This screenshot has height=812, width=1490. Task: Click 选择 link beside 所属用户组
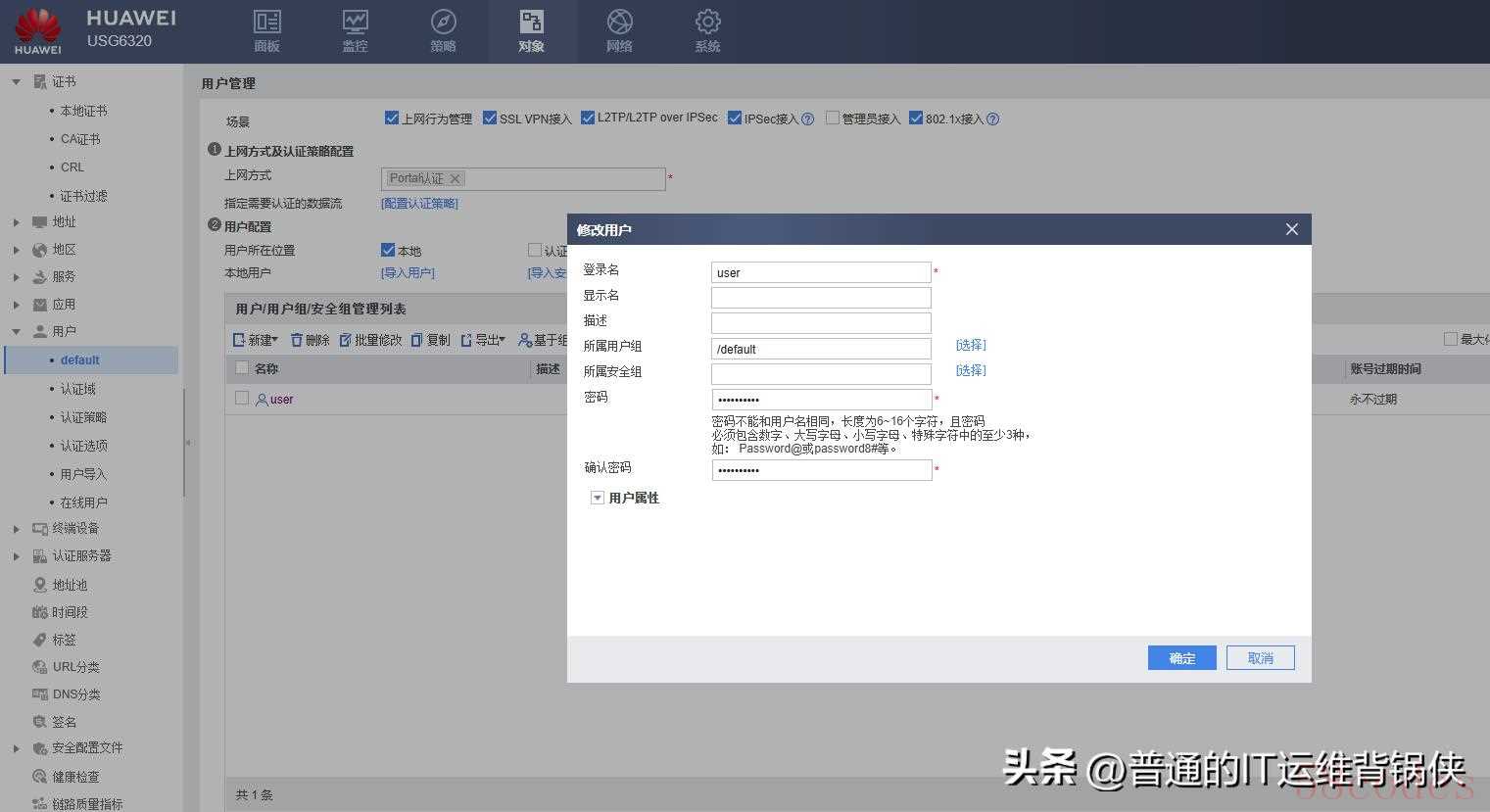point(970,345)
